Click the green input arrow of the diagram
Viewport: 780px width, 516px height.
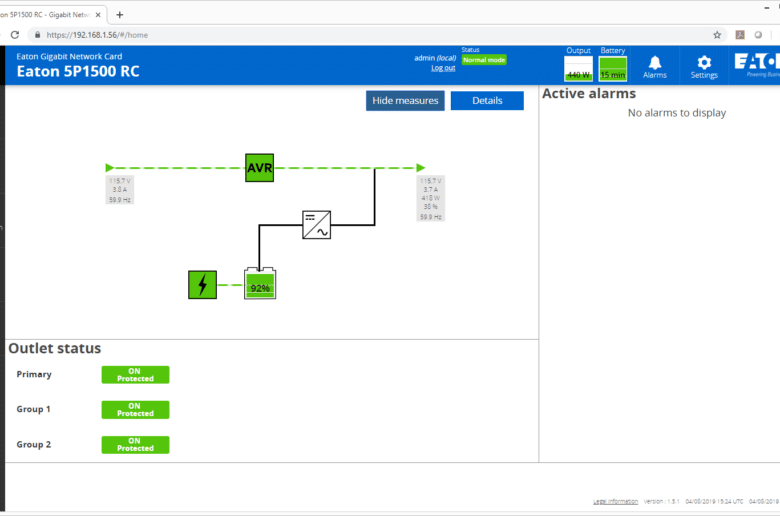point(109,168)
